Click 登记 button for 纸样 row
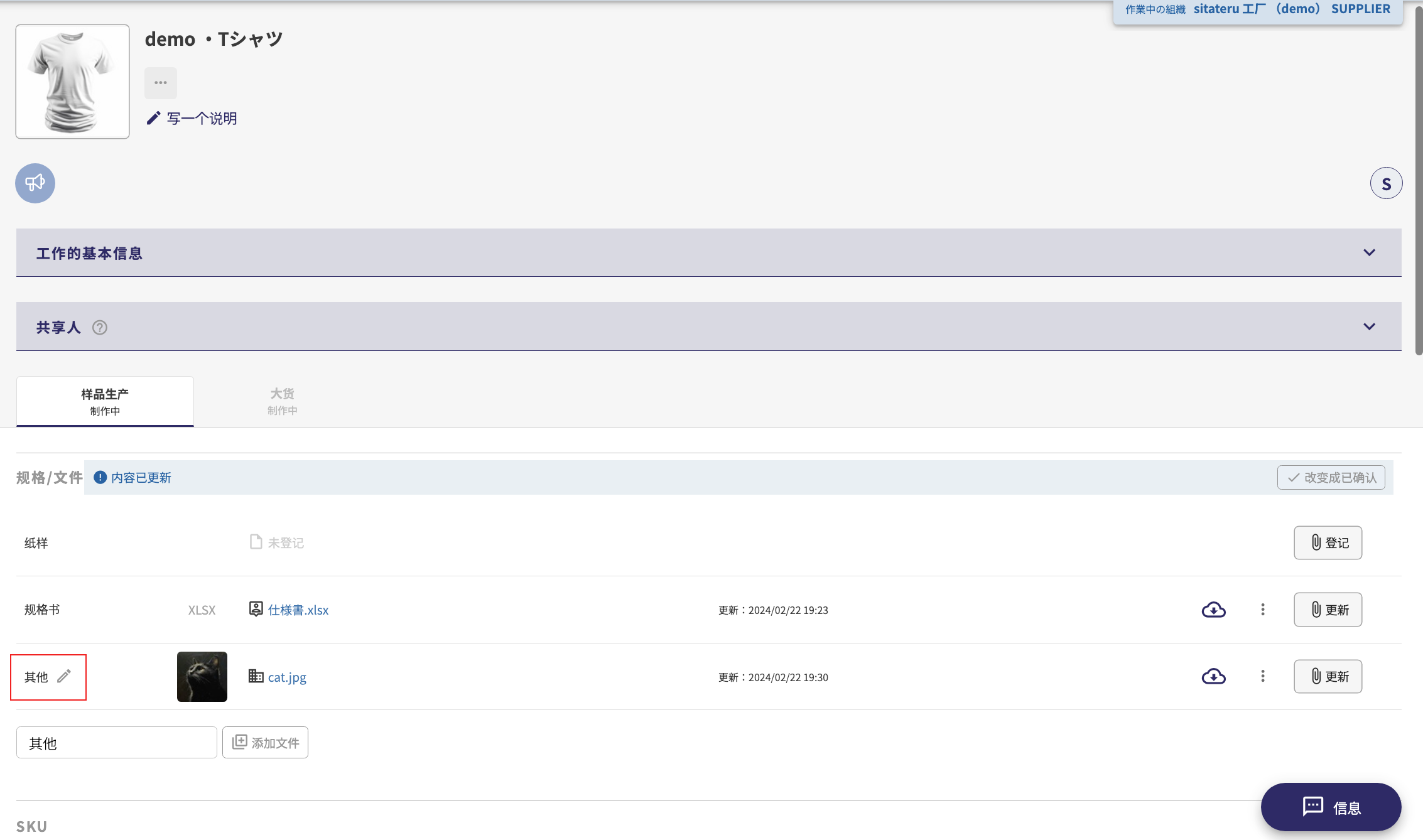1423x840 pixels. [x=1328, y=542]
